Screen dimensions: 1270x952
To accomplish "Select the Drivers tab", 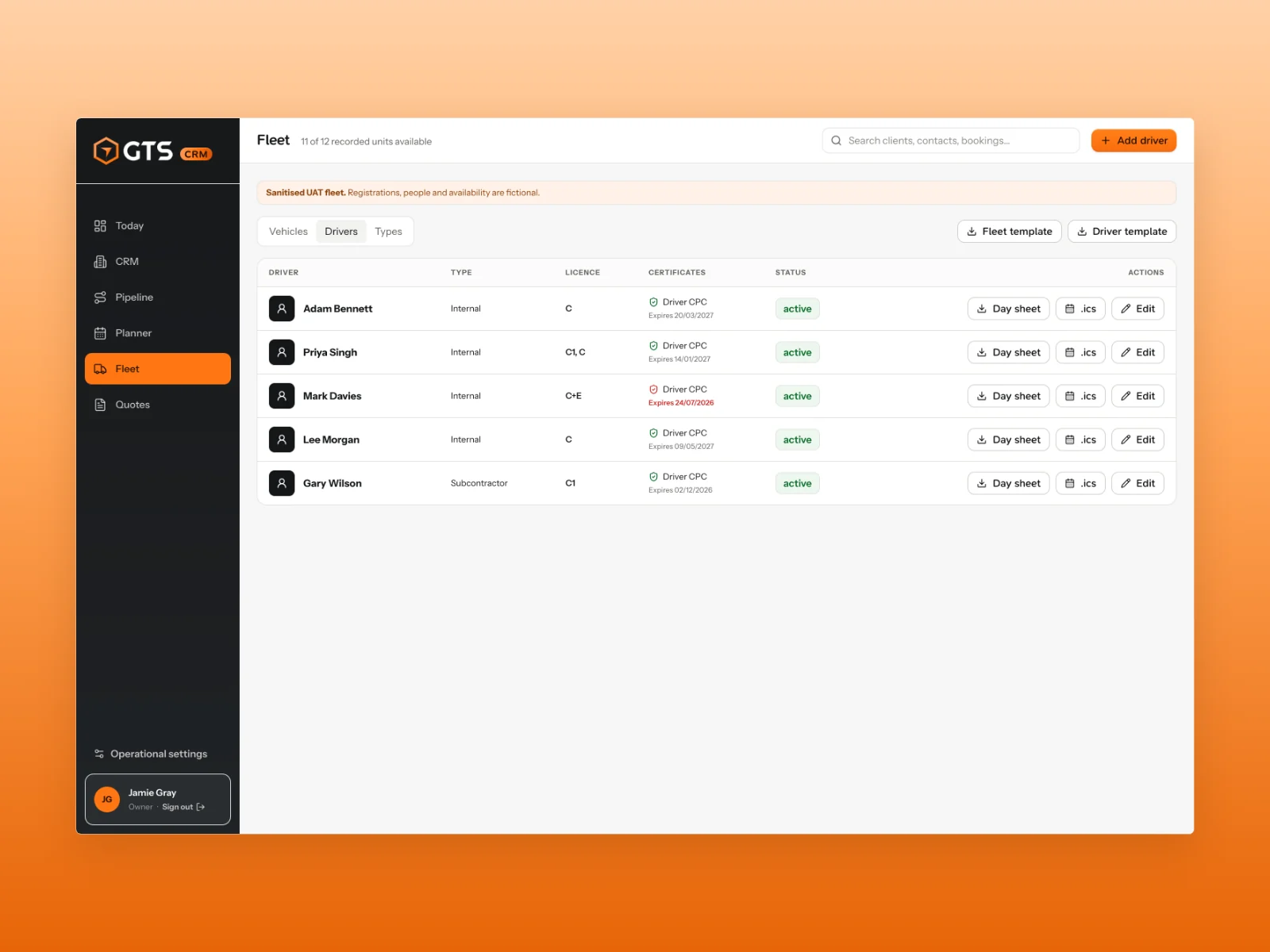I will pyautogui.click(x=341, y=232).
